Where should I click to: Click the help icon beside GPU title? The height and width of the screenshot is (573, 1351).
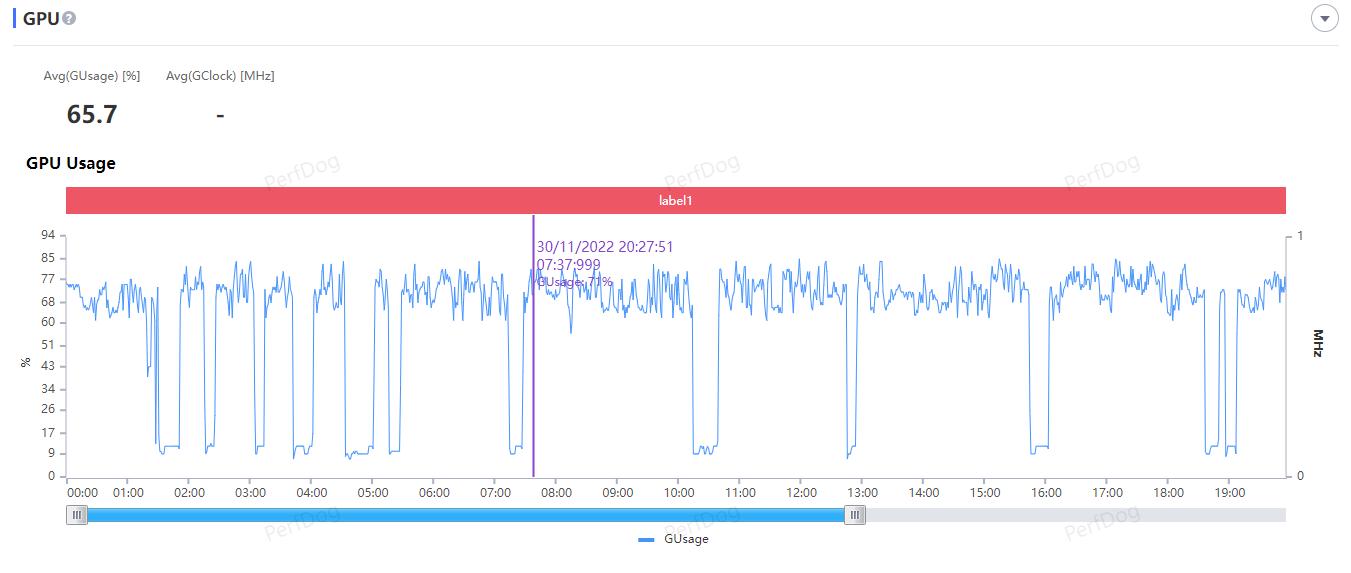coord(69,19)
